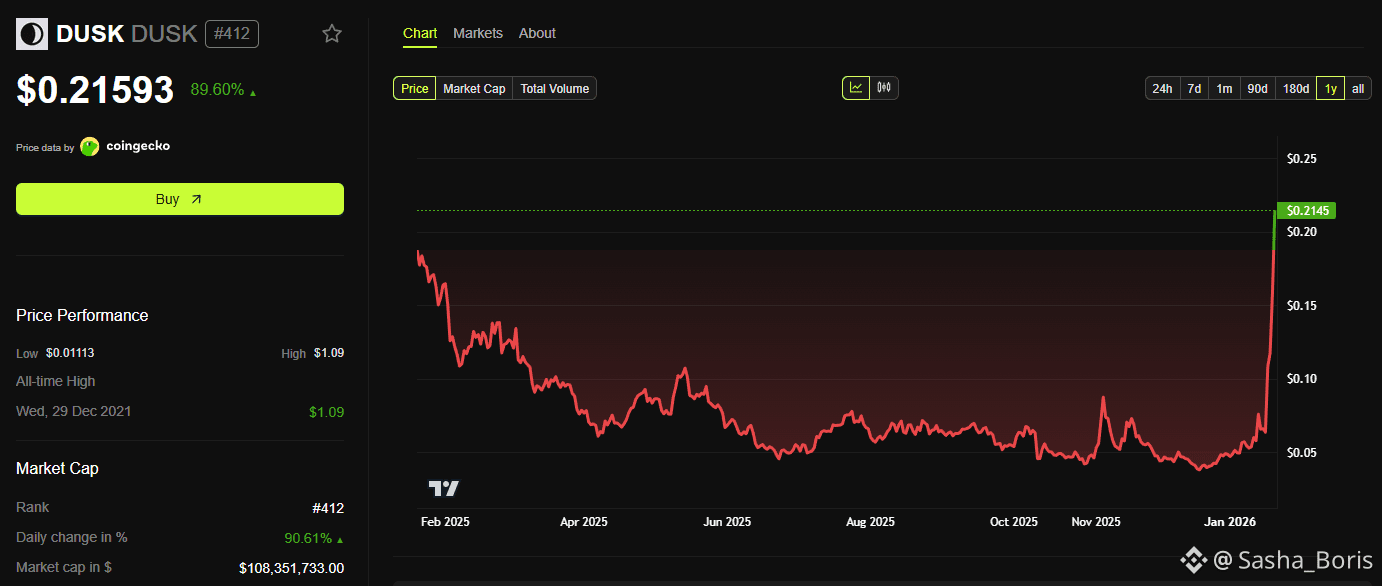Viewport: 1382px width, 586px height.
Task: Click the Market Cap section heading
Action: click(57, 469)
